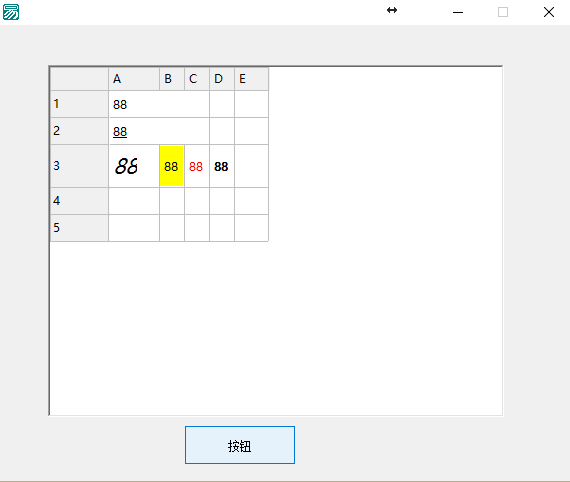Select column header C

pyautogui.click(x=197, y=79)
